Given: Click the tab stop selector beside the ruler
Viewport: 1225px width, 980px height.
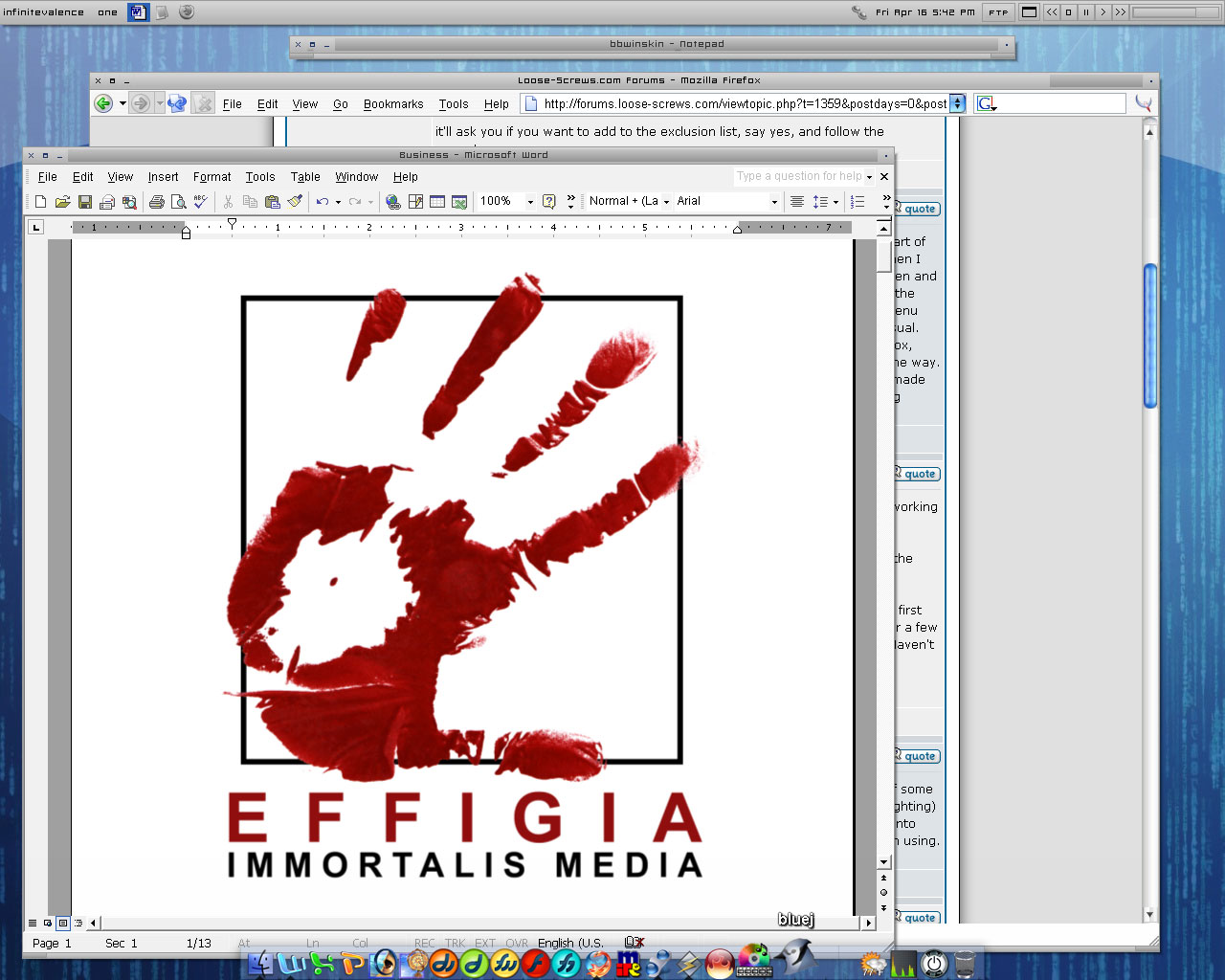Looking at the screenshot, I should (x=36, y=227).
